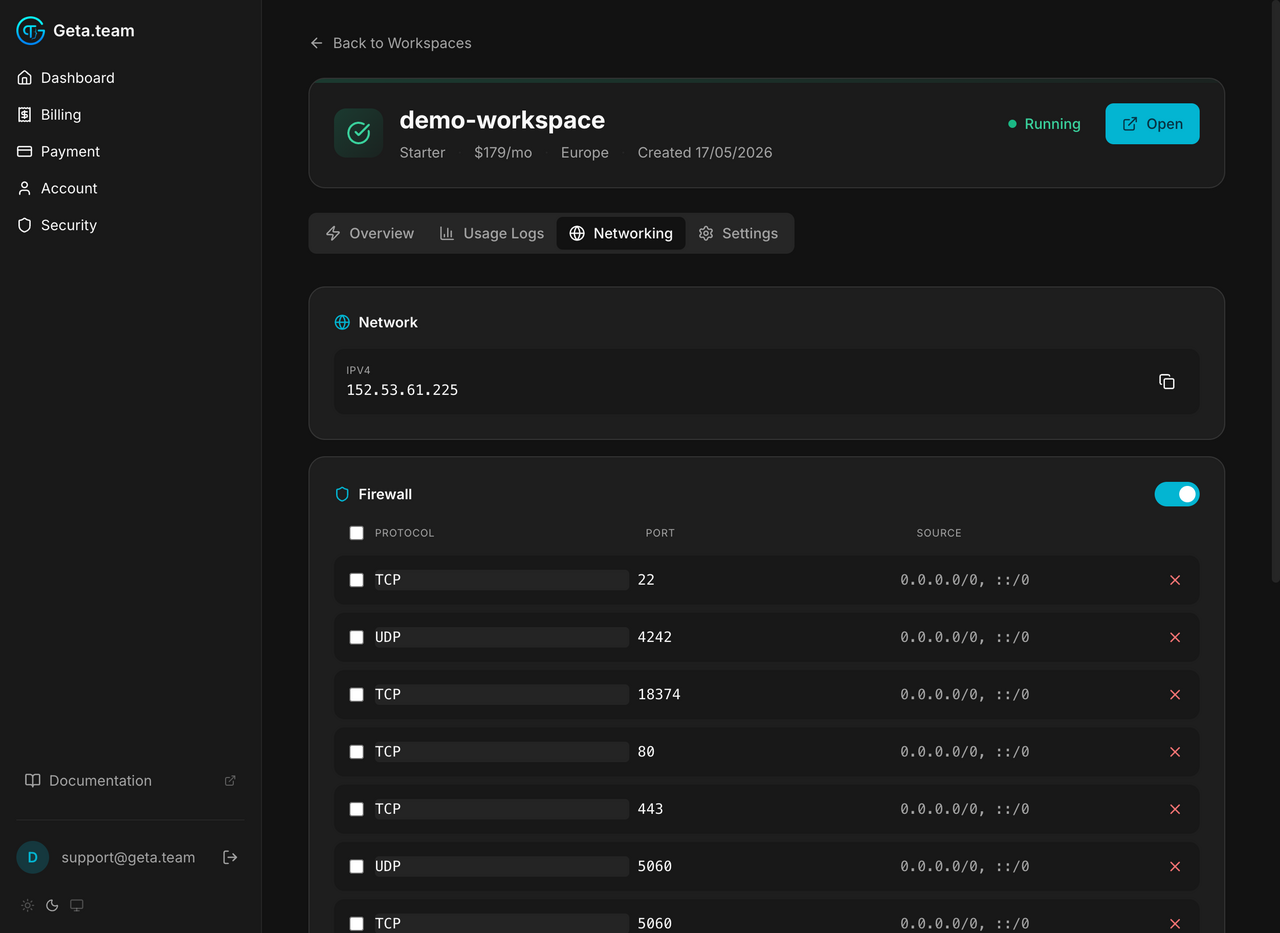This screenshot has width=1280, height=933.
Task: Click the logout icon next to support@geta.team
Action: 230,857
